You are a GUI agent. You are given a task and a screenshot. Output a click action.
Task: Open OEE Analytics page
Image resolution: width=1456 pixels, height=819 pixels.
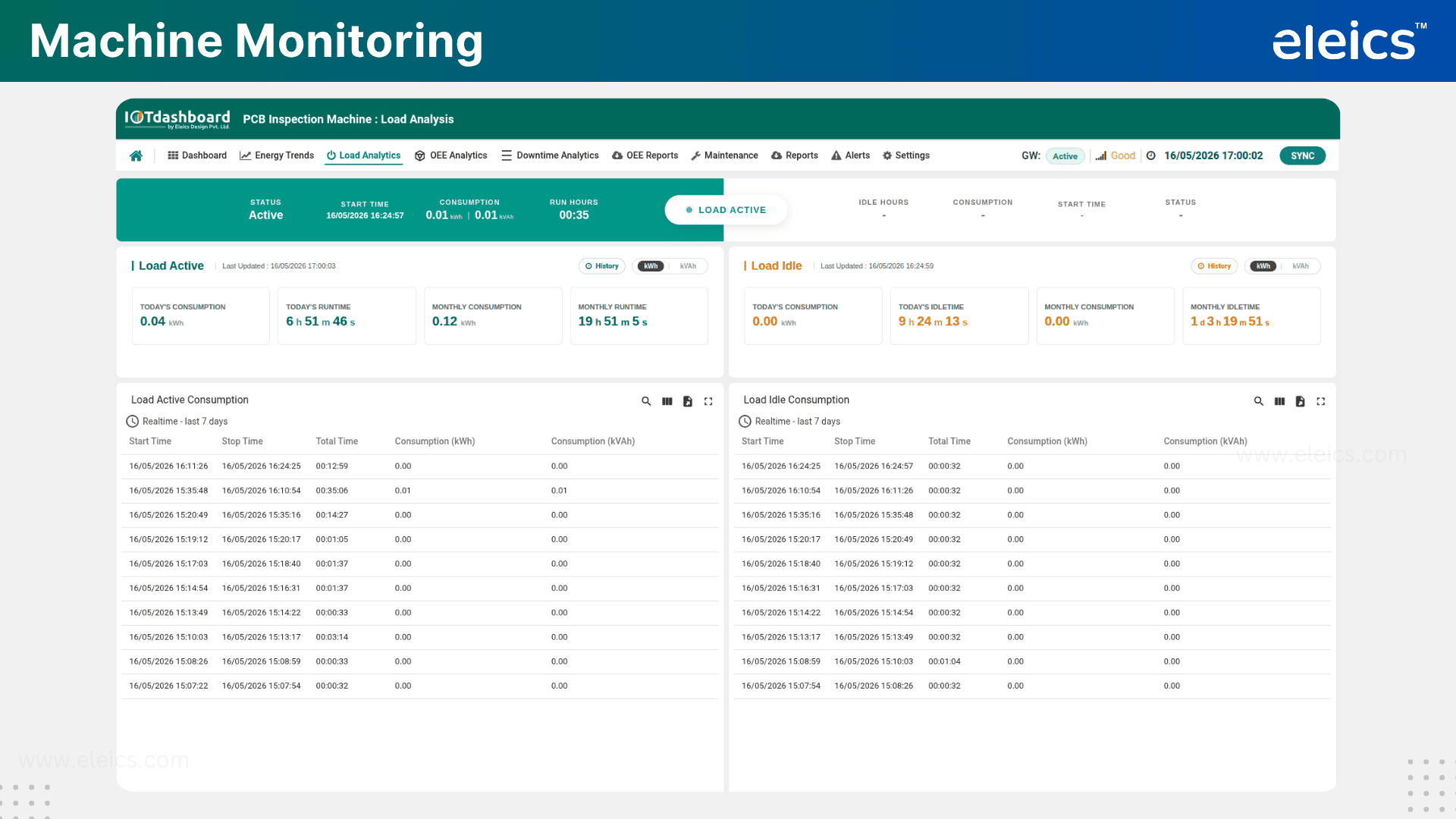click(451, 155)
